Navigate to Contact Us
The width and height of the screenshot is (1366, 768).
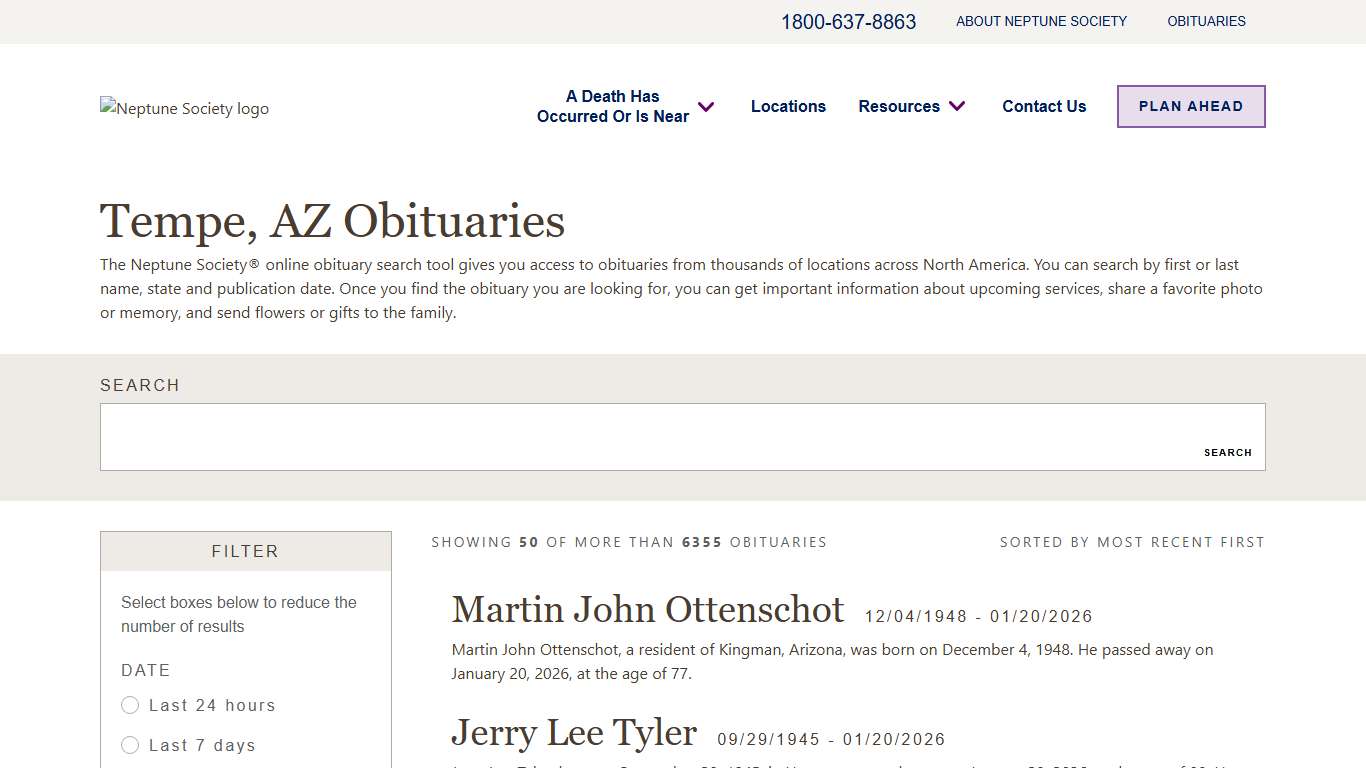pos(1044,106)
